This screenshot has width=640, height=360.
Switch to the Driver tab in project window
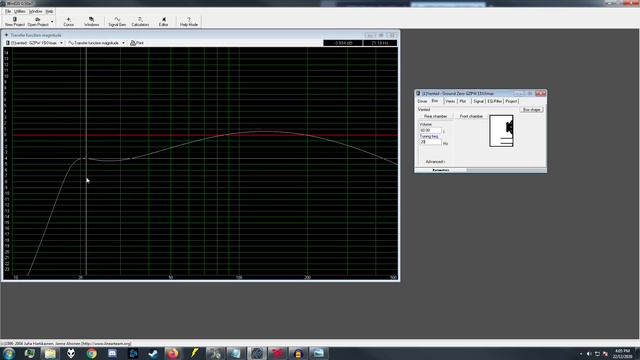422,101
